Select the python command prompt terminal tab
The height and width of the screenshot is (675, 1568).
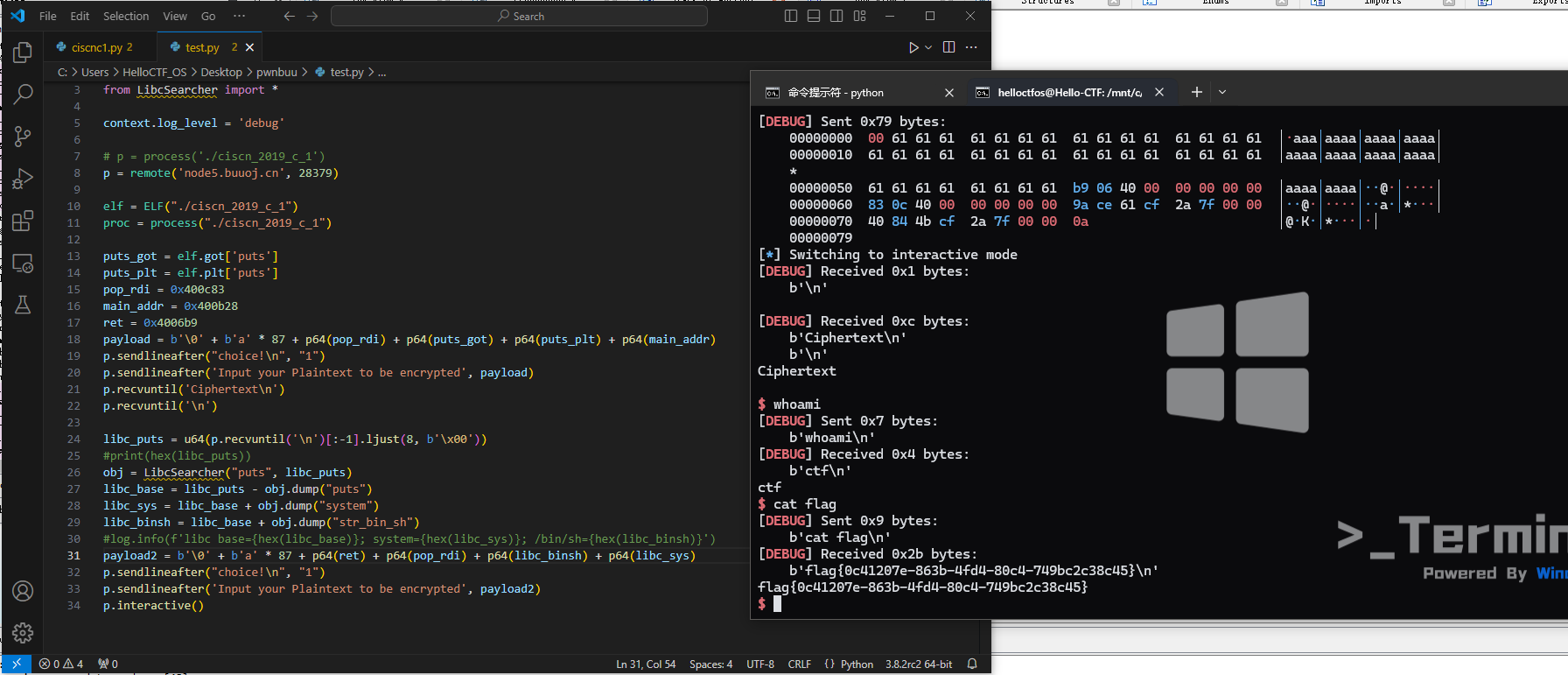[x=857, y=92]
